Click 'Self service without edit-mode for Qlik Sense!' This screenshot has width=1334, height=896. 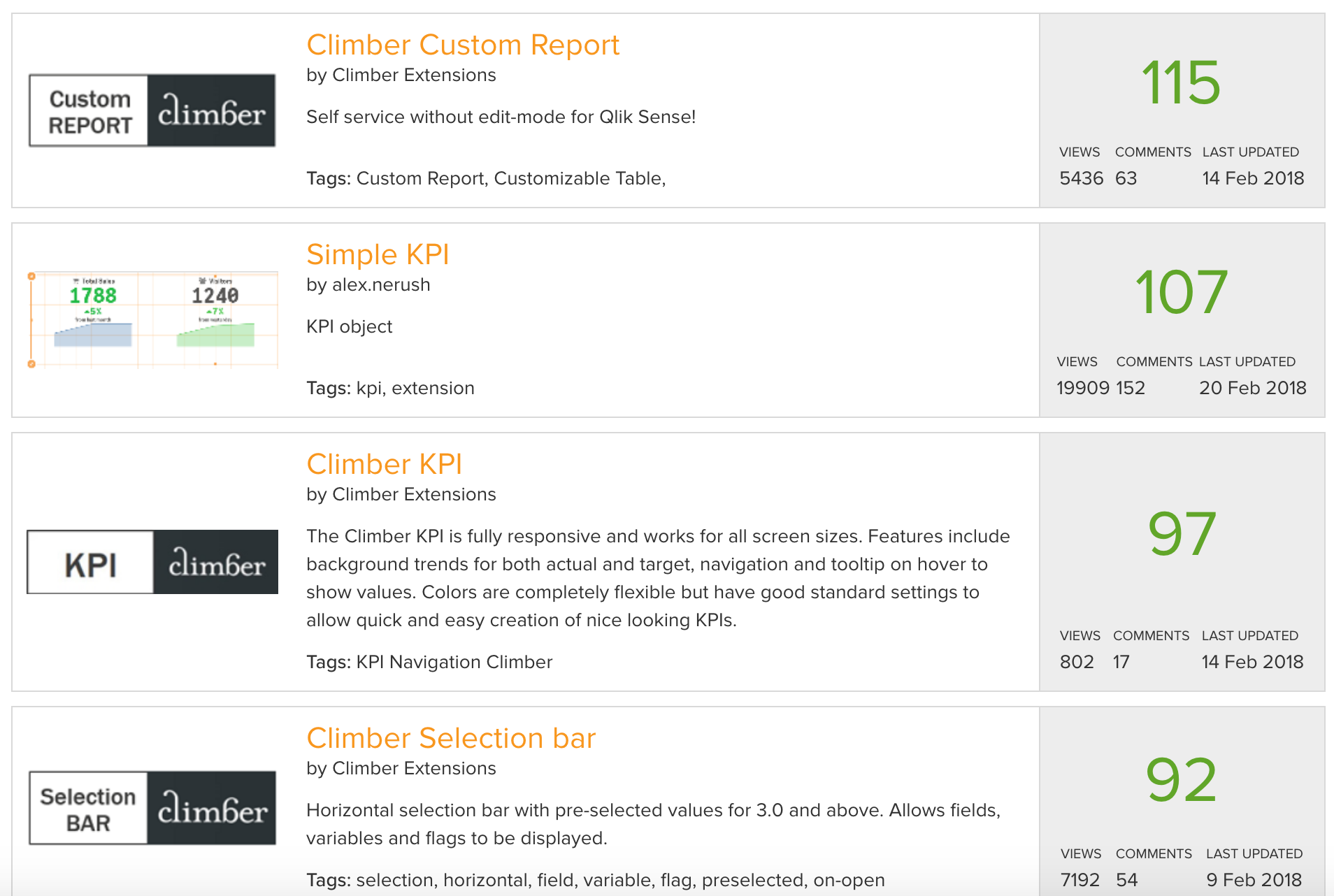[501, 117]
